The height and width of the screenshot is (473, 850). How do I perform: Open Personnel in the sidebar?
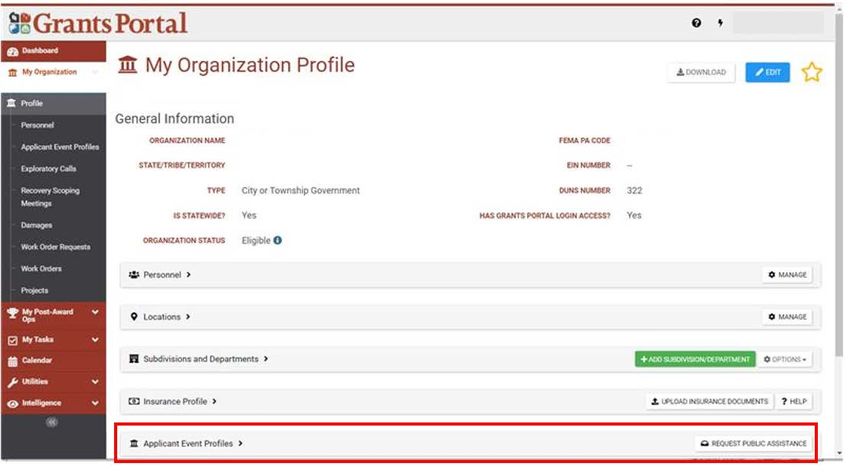37,125
